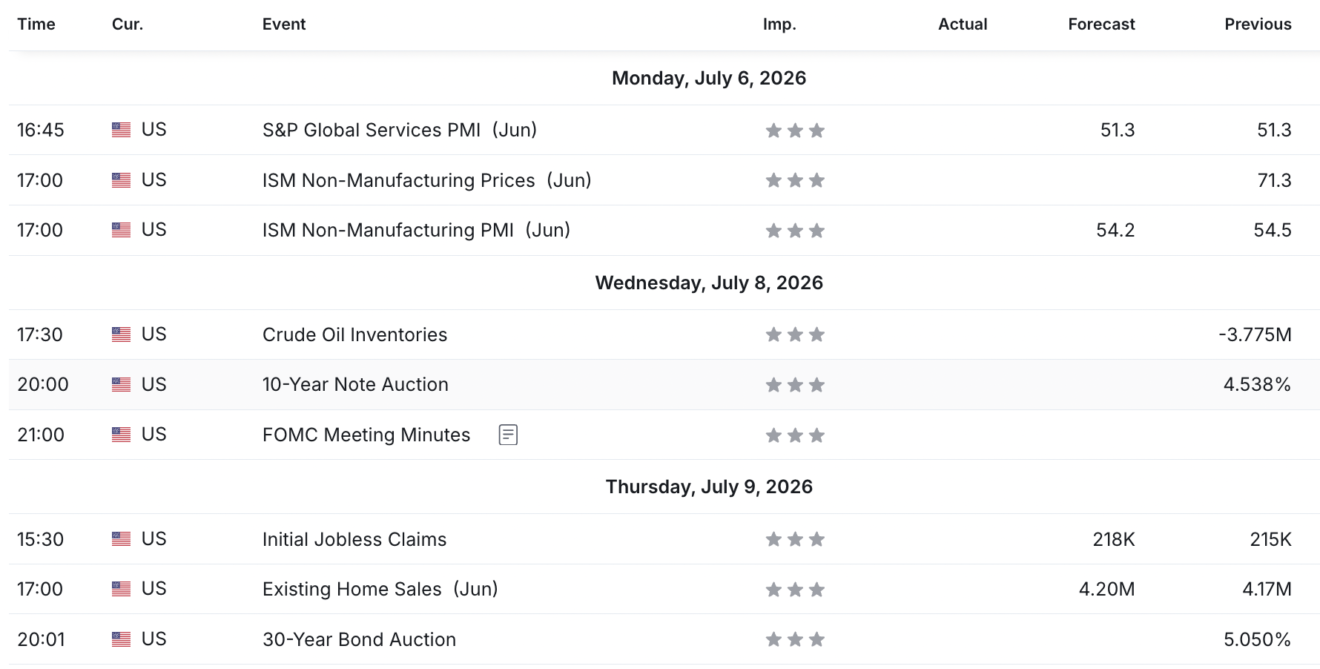Viewport: 1320px width, 669px height.
Task: Open the Crude Oil Inventories event
Action: pos(355,335)
